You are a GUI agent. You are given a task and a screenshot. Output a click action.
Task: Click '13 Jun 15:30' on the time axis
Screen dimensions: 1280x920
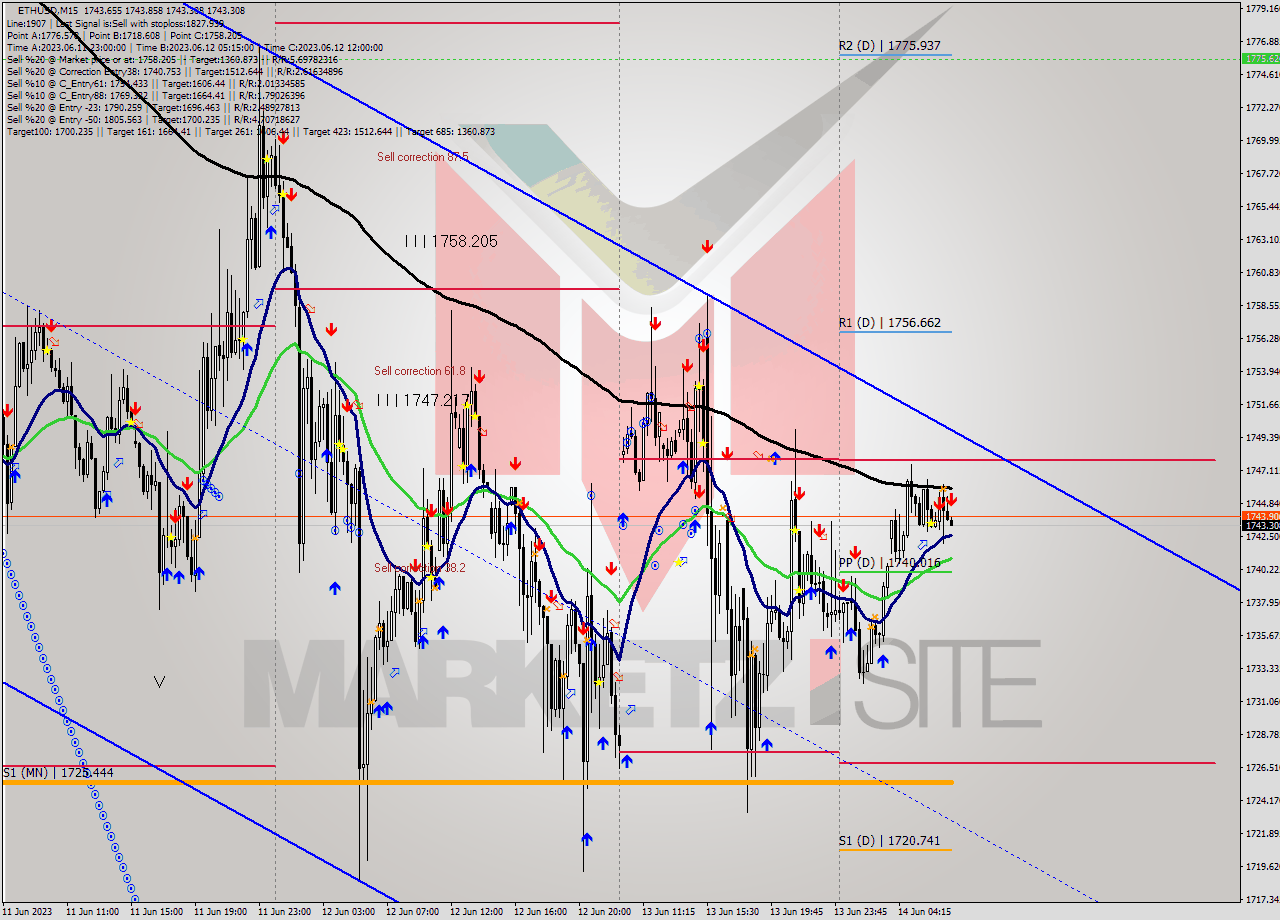tap(732, 912)
